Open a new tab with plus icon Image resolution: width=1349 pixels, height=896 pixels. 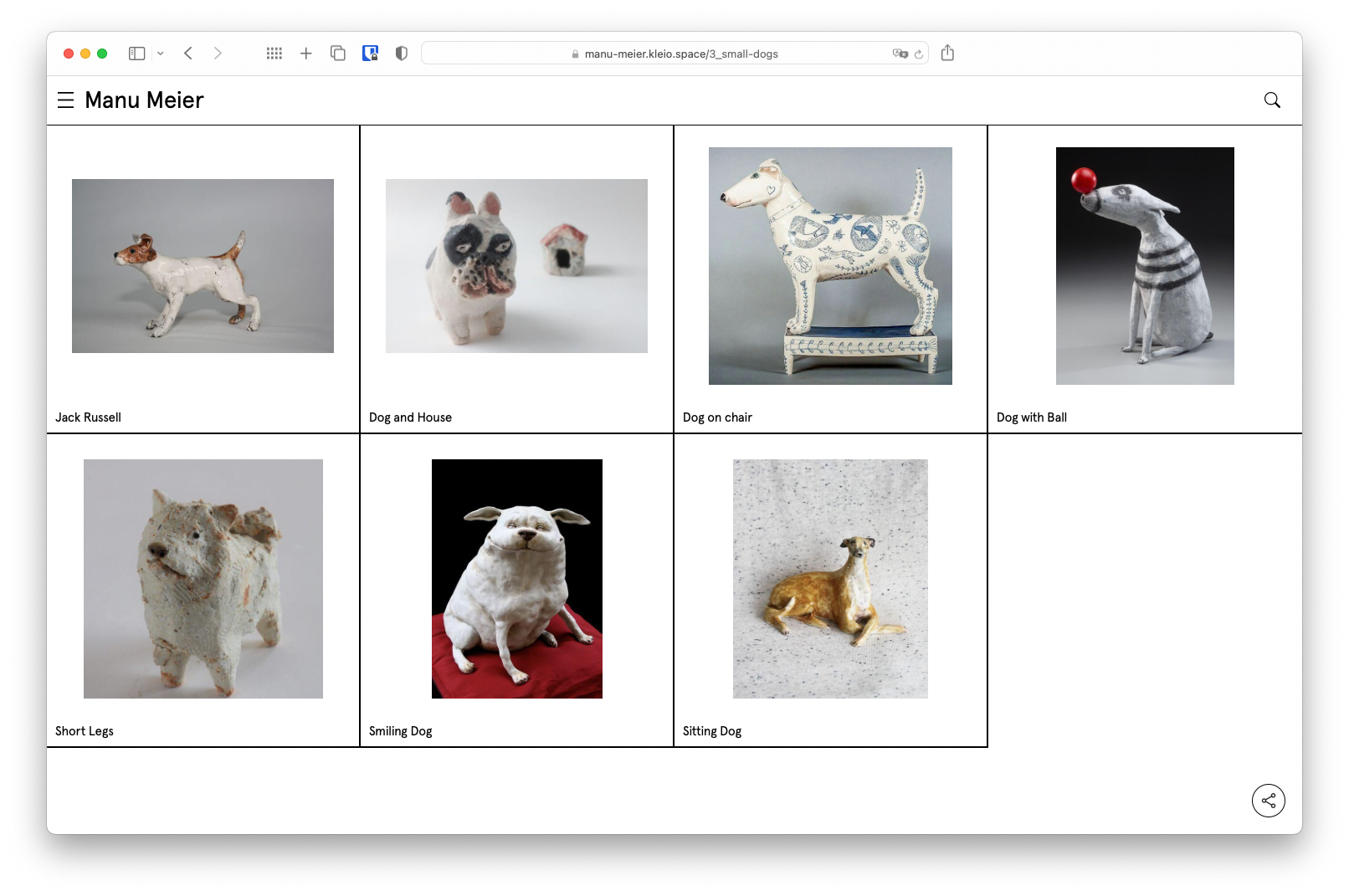306,54
